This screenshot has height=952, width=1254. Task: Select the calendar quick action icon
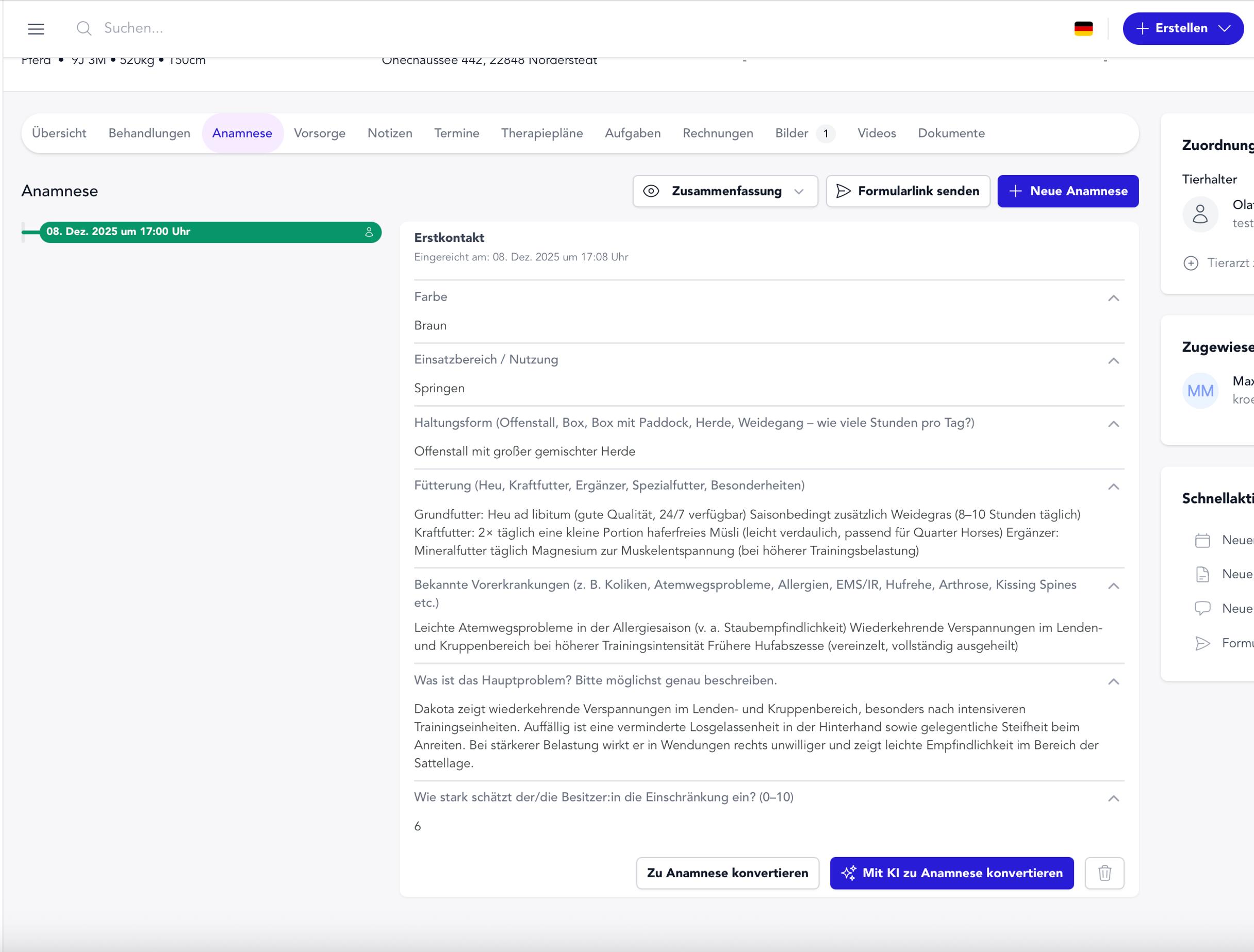1202,540
